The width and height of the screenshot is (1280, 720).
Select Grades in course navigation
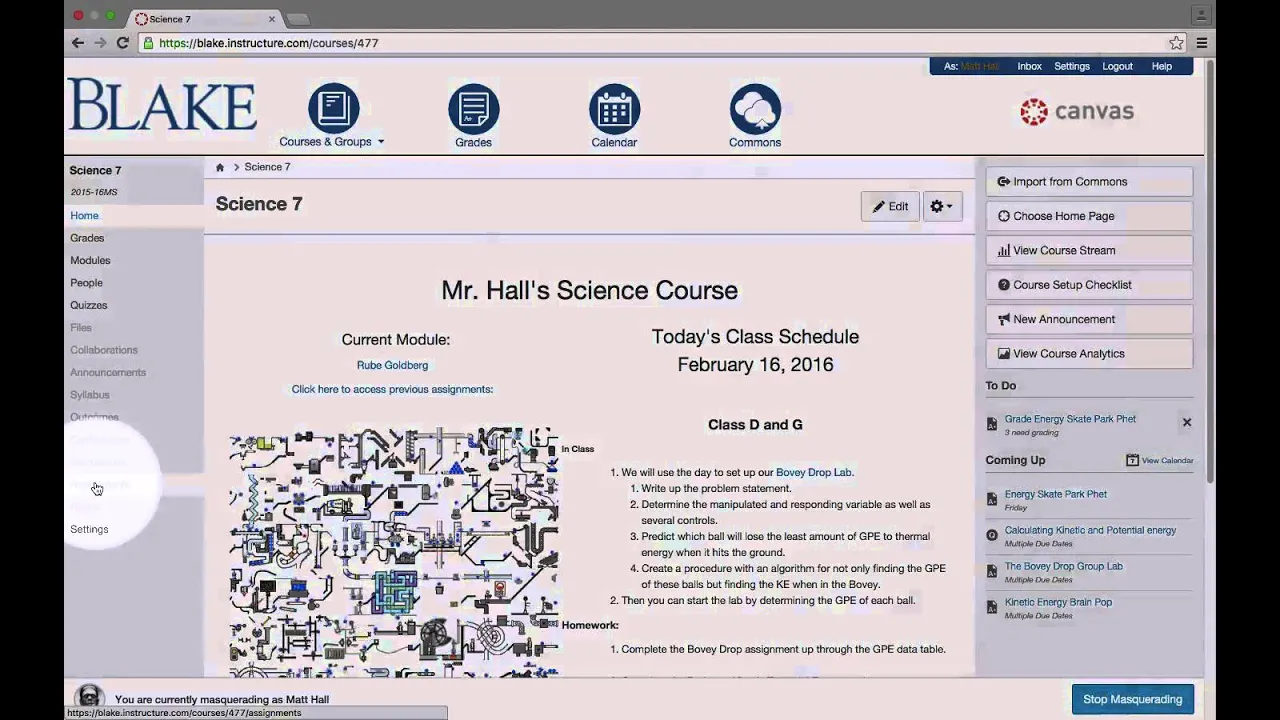point(87,238)
